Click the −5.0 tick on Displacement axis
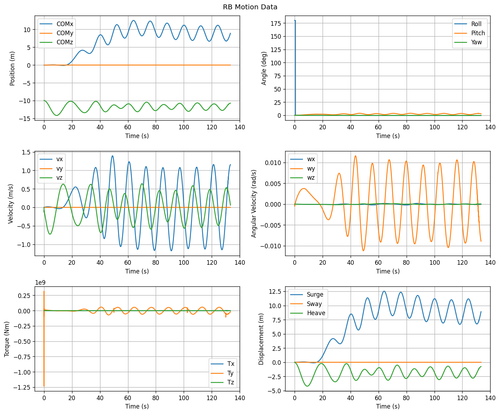The height and width of the screenshot is (414, 500). click(274, 391)
